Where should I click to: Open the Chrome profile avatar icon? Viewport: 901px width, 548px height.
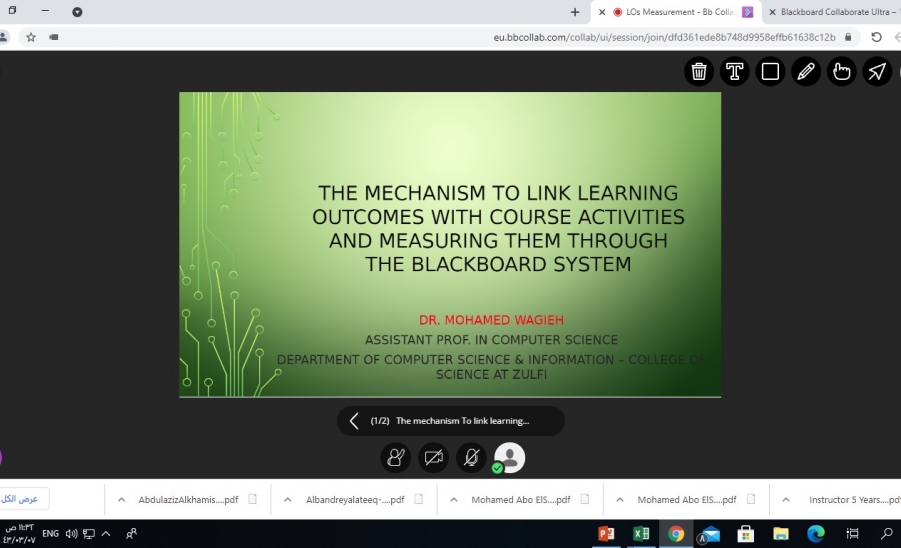pos(3,37)
